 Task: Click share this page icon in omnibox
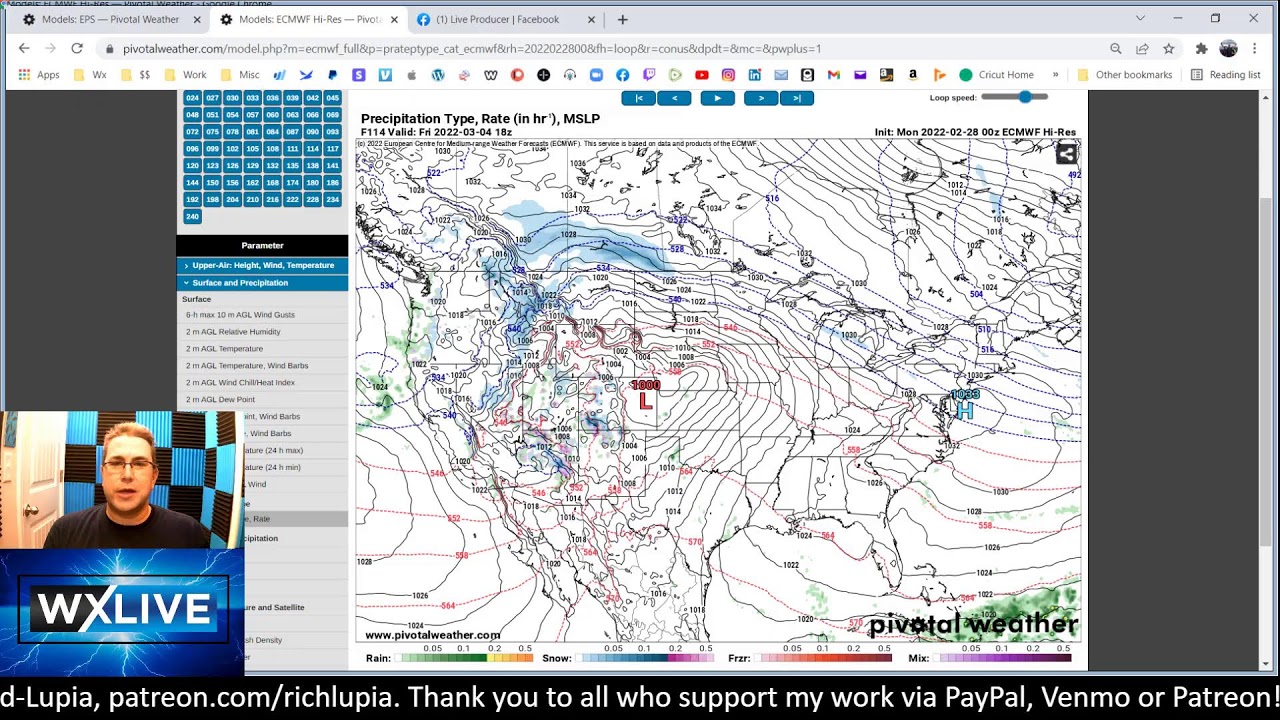pos(1142,48)
